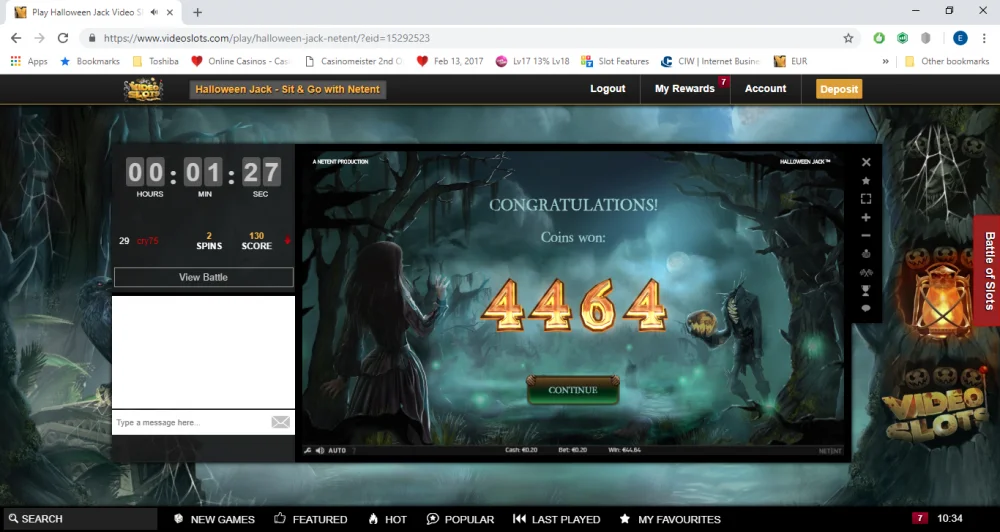Bookmark this page with star icon
The height and width of the screenshot is (532, 1000).
point(848,38)
